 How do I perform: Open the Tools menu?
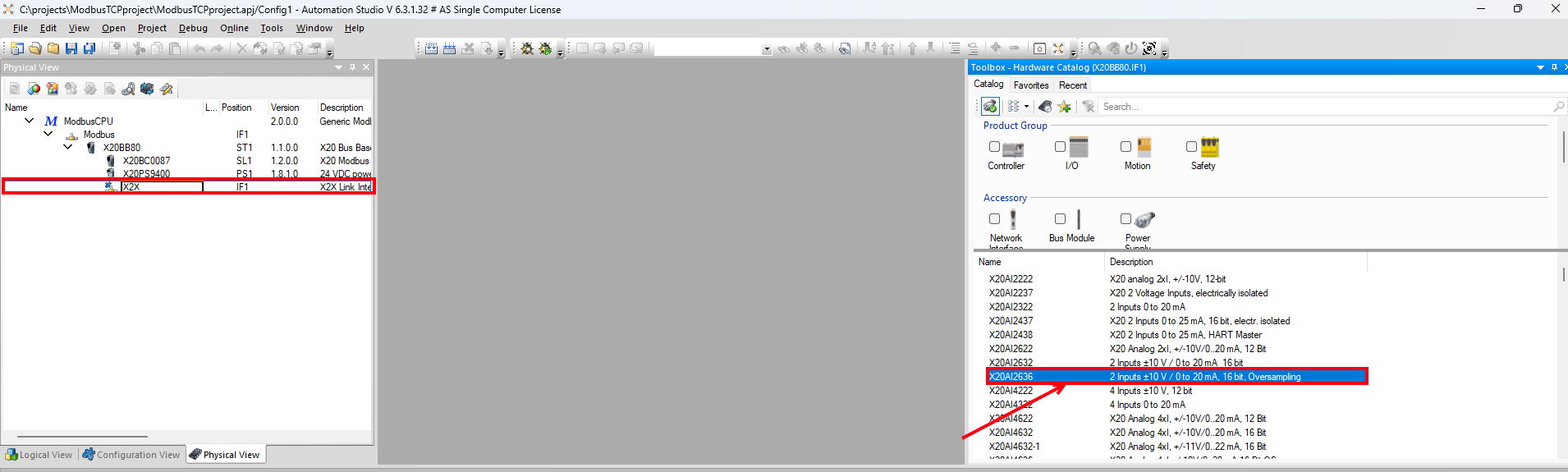[272, 28]
